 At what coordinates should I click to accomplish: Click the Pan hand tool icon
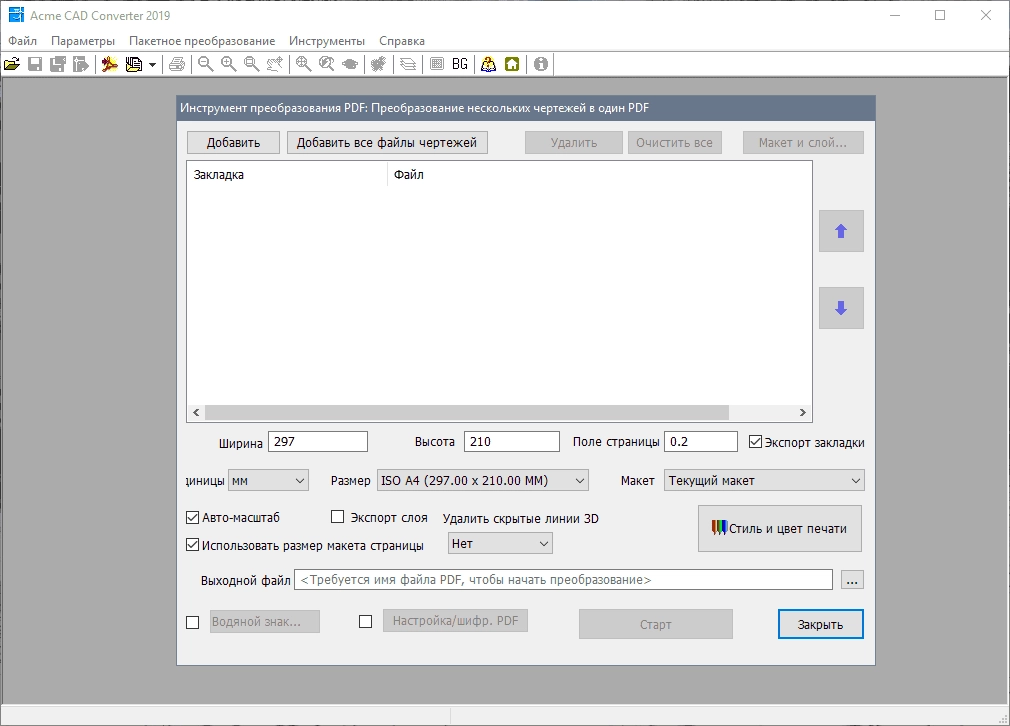click(x=274, y=64)
